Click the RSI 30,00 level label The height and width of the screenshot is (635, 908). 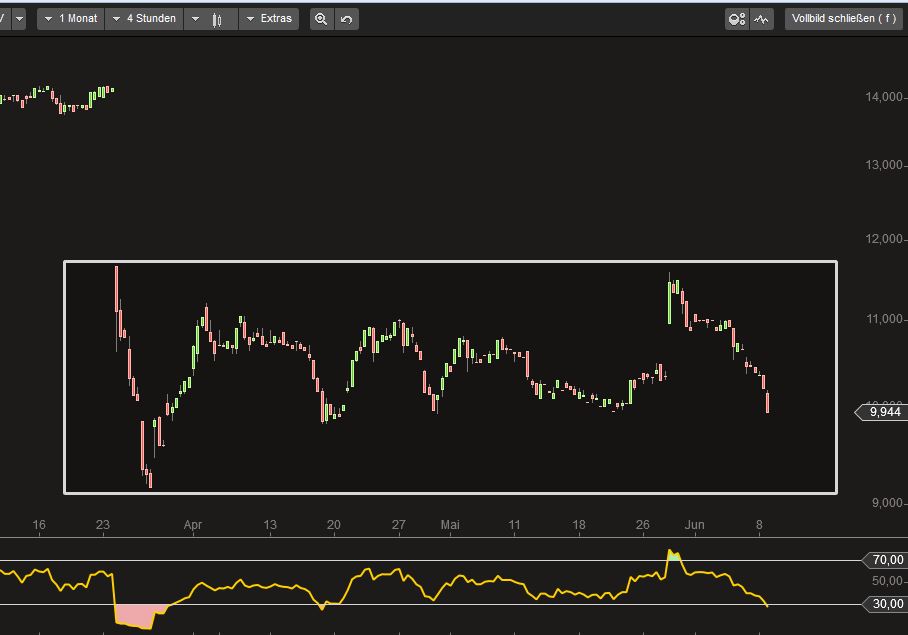[x=886, y=604]
